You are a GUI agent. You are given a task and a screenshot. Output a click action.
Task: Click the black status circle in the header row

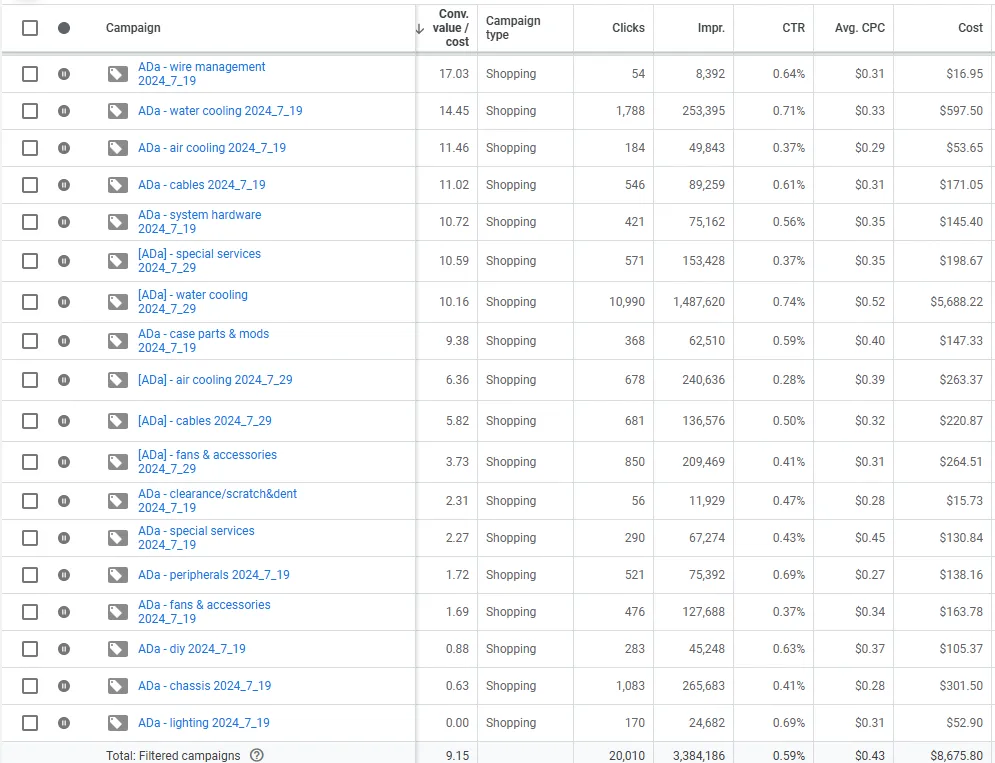(x=63, y=27)
